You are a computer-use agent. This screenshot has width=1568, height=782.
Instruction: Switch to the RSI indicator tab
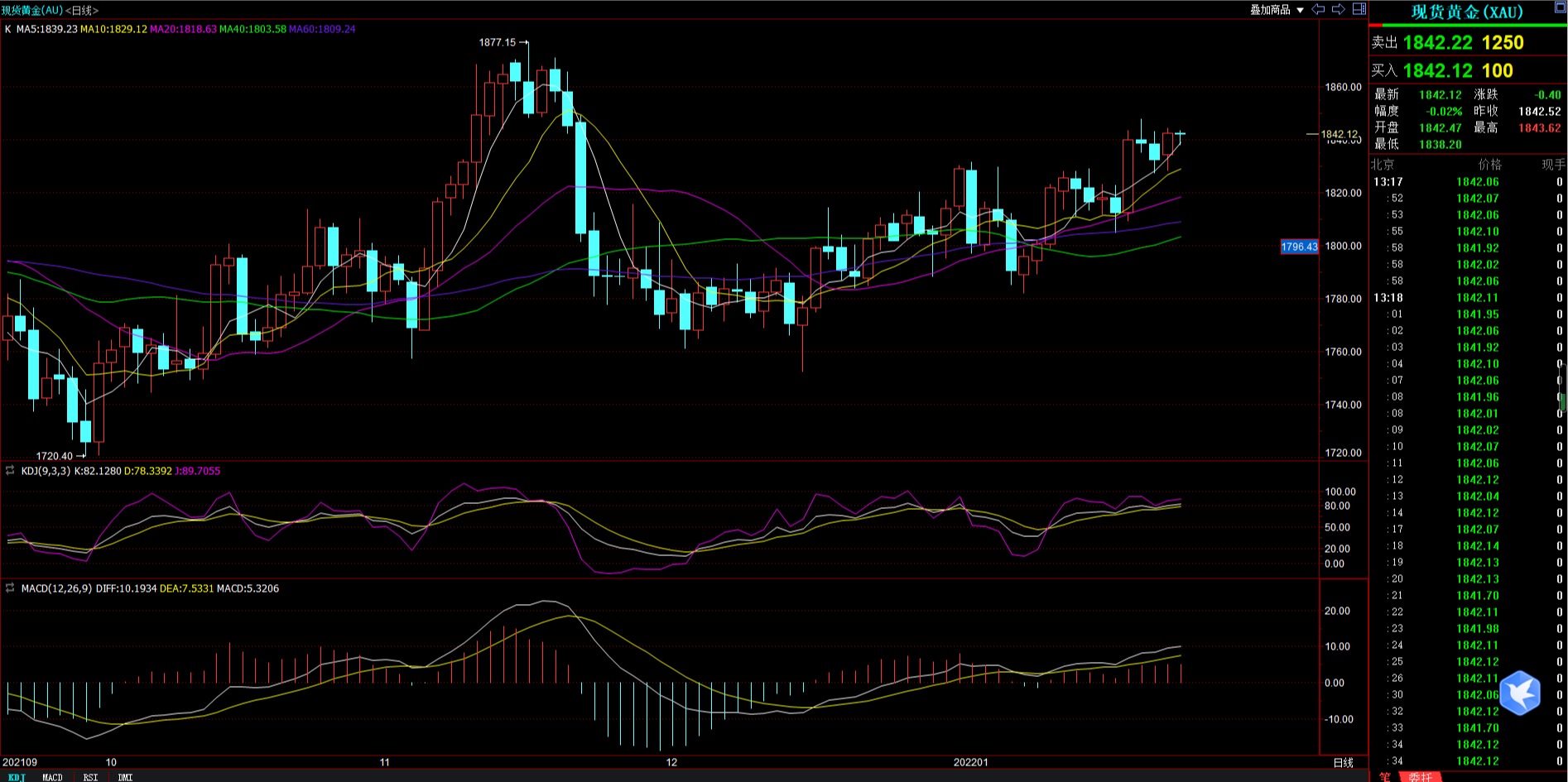90,777
